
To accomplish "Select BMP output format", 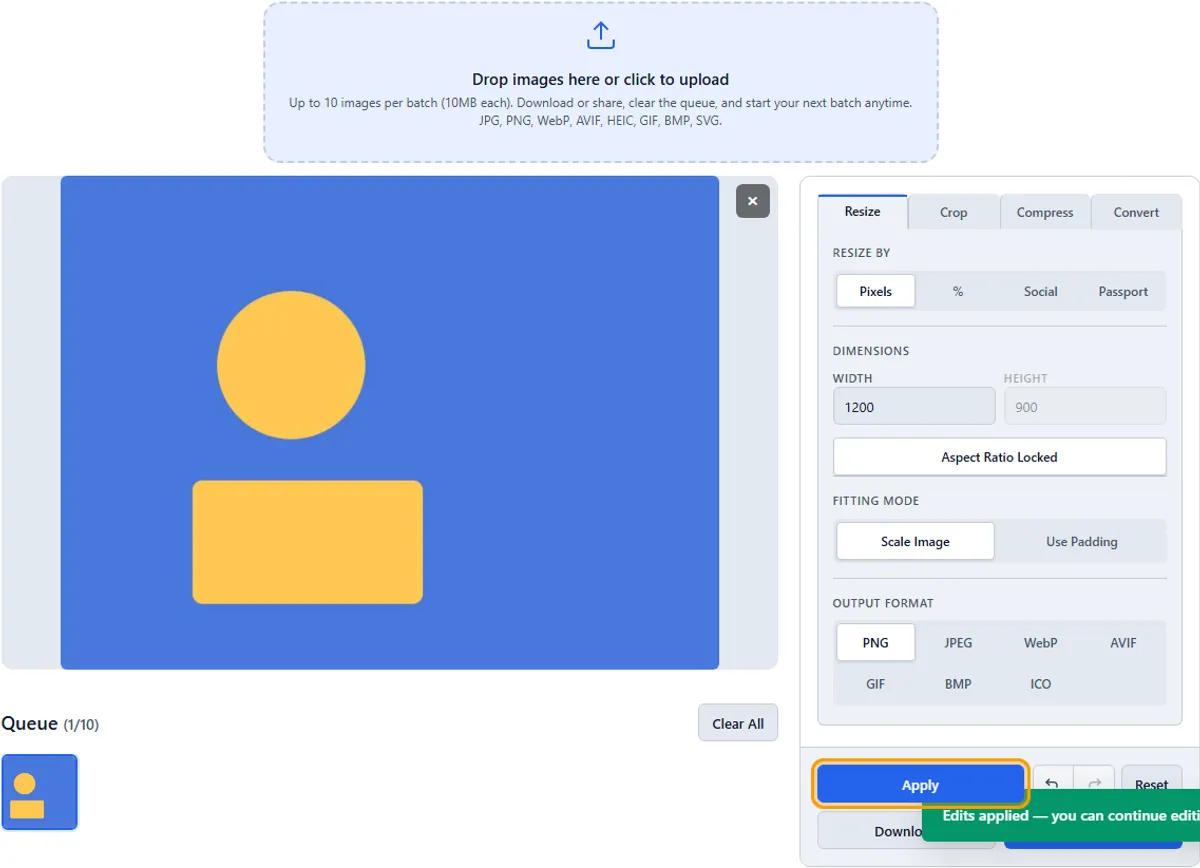I will [x=958, y=684].
